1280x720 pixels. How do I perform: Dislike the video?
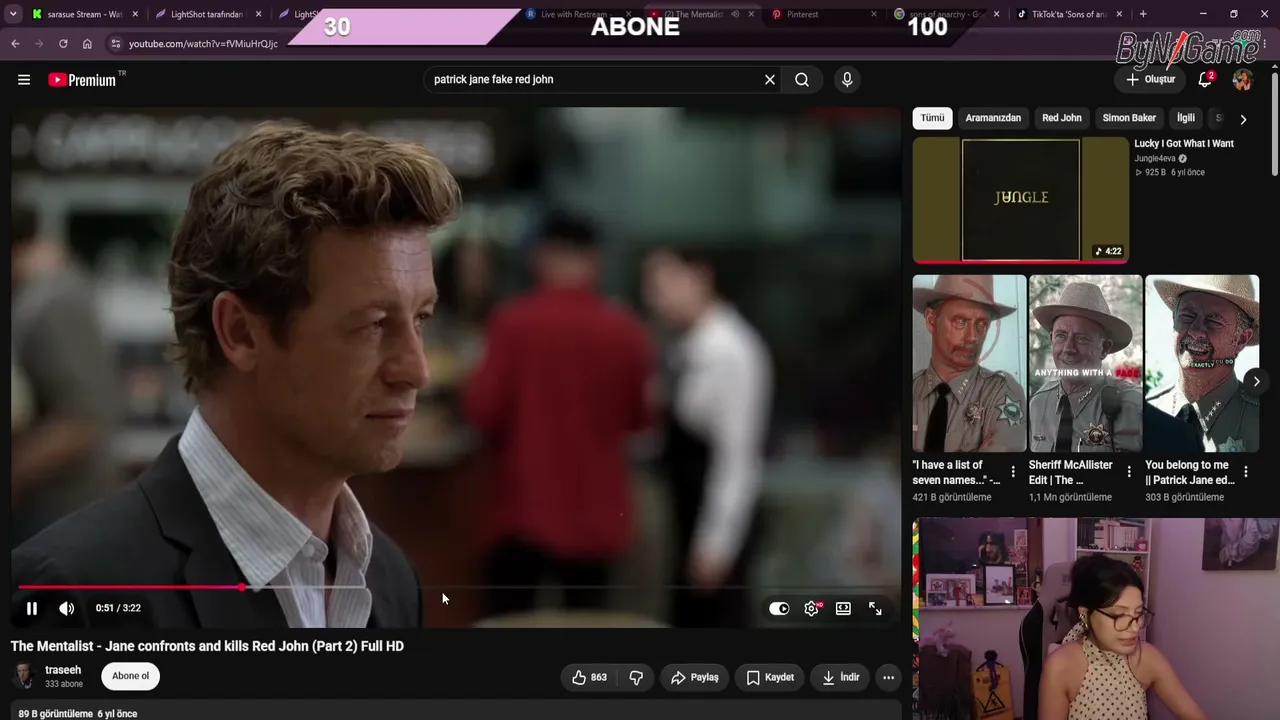click(x=636, y=677)
